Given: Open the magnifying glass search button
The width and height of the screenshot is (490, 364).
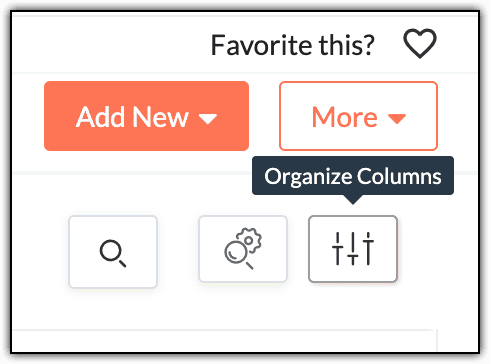Looking at the screenshot, I should [x=113, y=252].
